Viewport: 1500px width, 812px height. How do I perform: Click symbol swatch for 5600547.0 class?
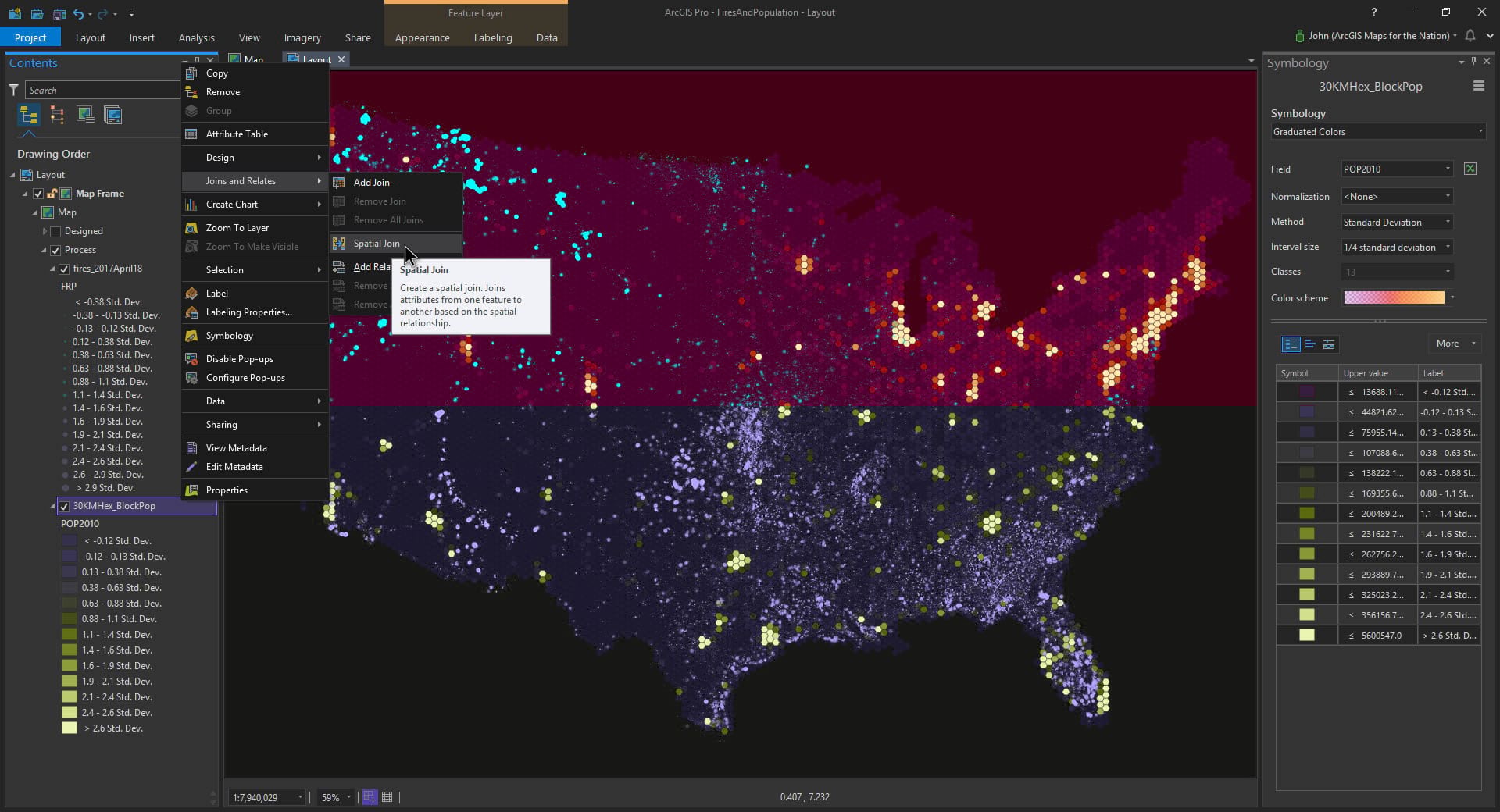pos(1306,636)
